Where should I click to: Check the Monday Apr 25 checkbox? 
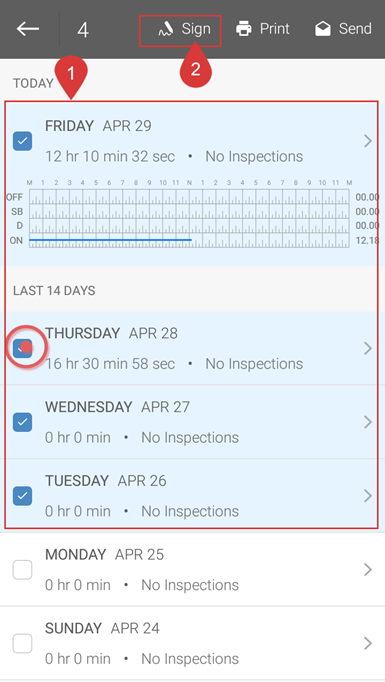(22, 569)
